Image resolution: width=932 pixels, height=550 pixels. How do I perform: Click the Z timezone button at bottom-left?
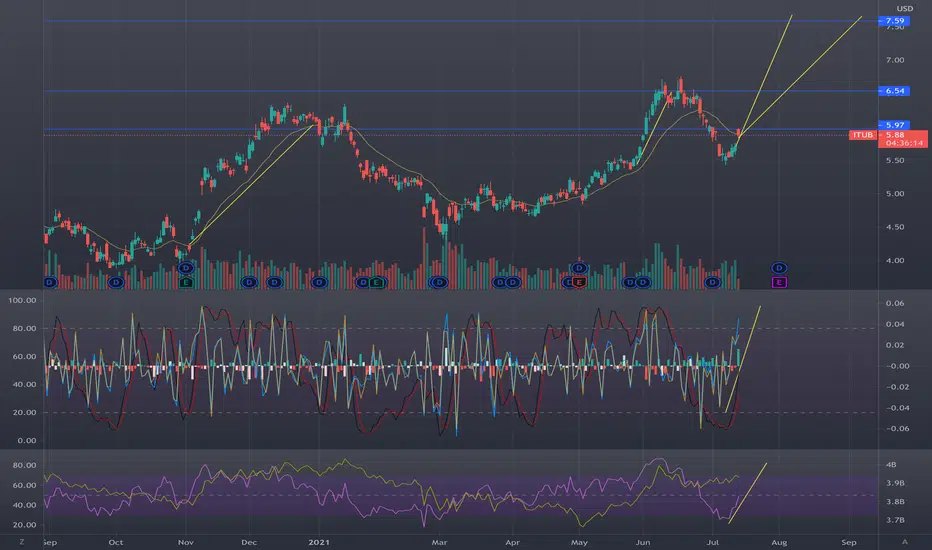point(22,542)
